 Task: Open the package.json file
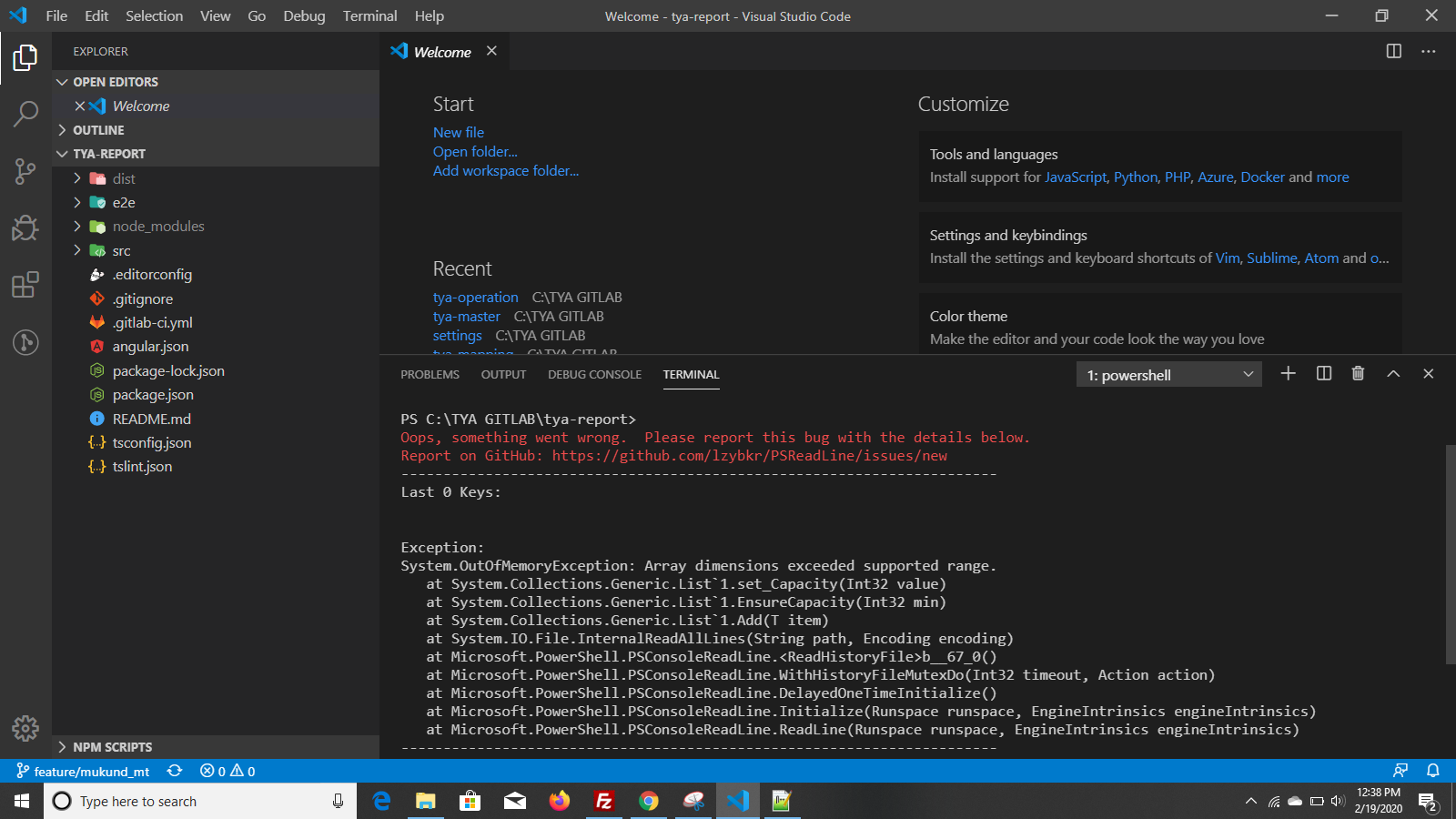coord(216,394)
